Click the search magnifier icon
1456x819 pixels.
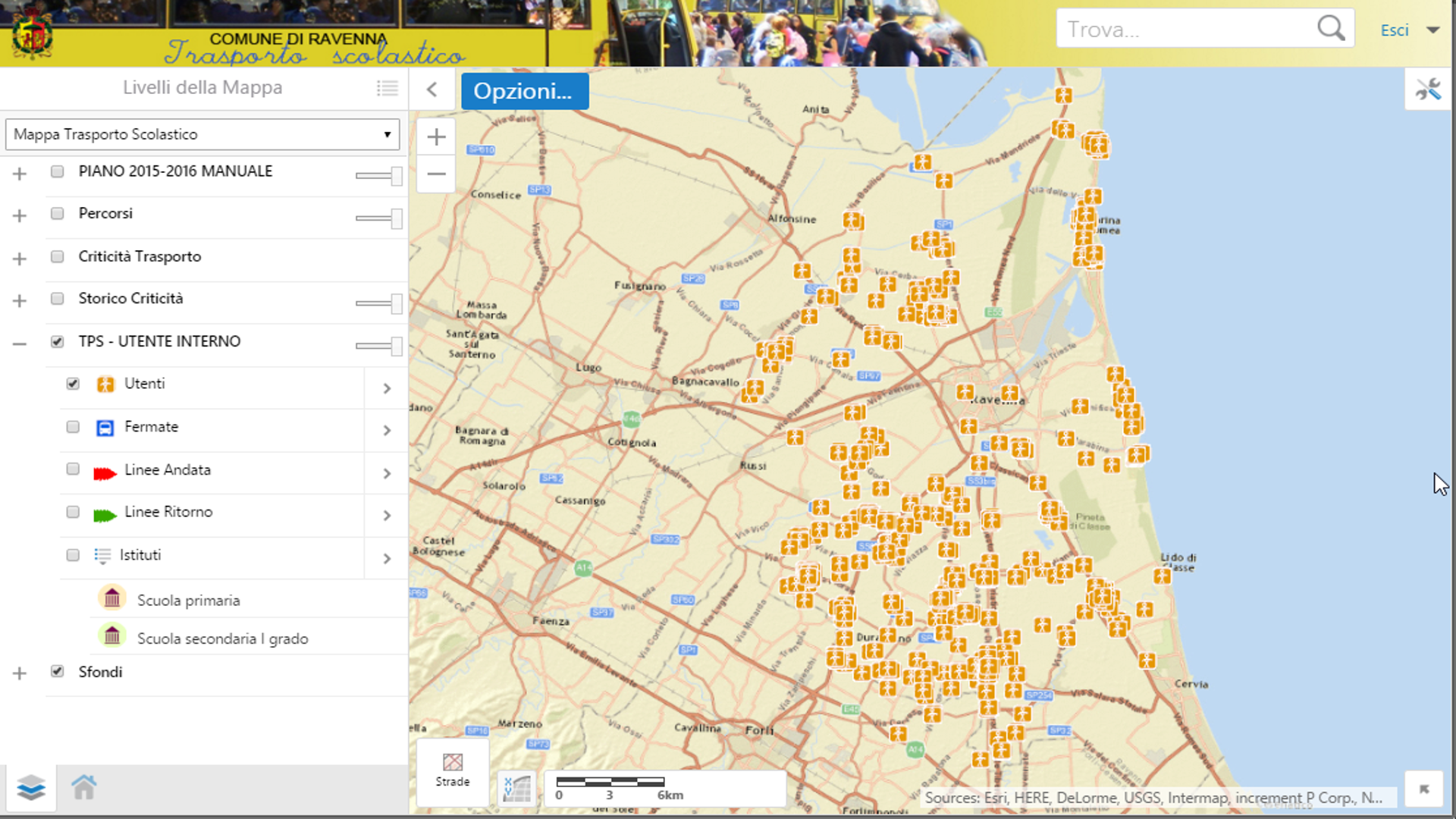click(1331, 29)
